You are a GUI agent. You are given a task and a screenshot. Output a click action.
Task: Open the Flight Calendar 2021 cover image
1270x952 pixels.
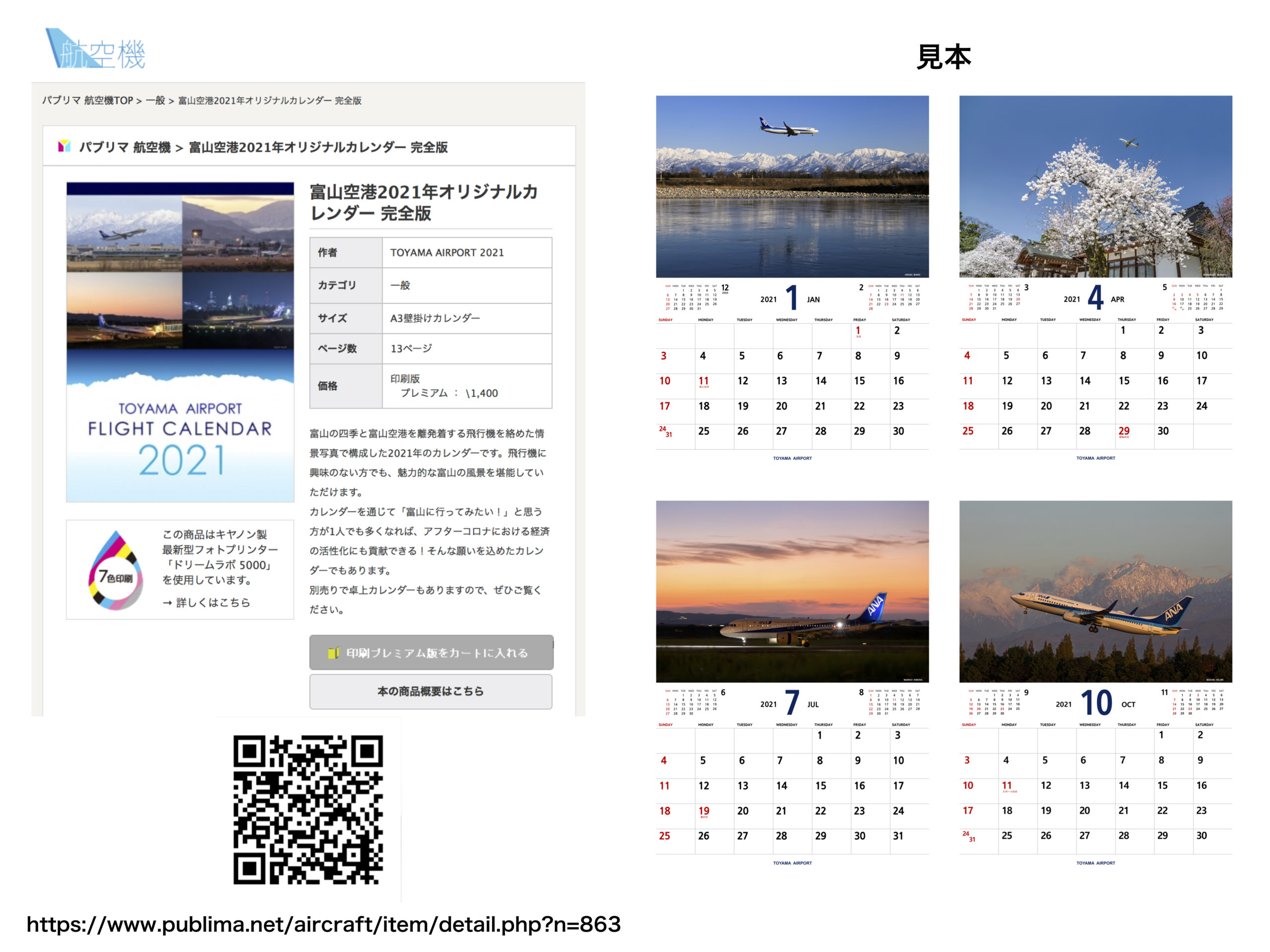(x=180, y=343)
